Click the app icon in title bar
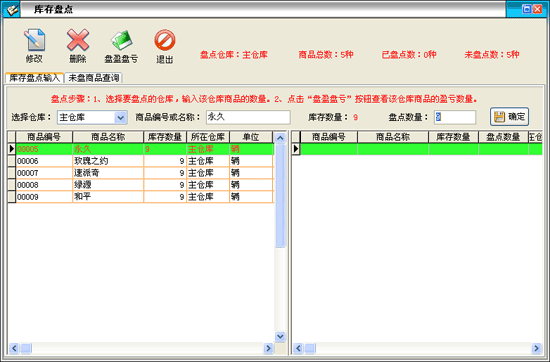Viewport: 550px width, 362px height. coord(12,9)
